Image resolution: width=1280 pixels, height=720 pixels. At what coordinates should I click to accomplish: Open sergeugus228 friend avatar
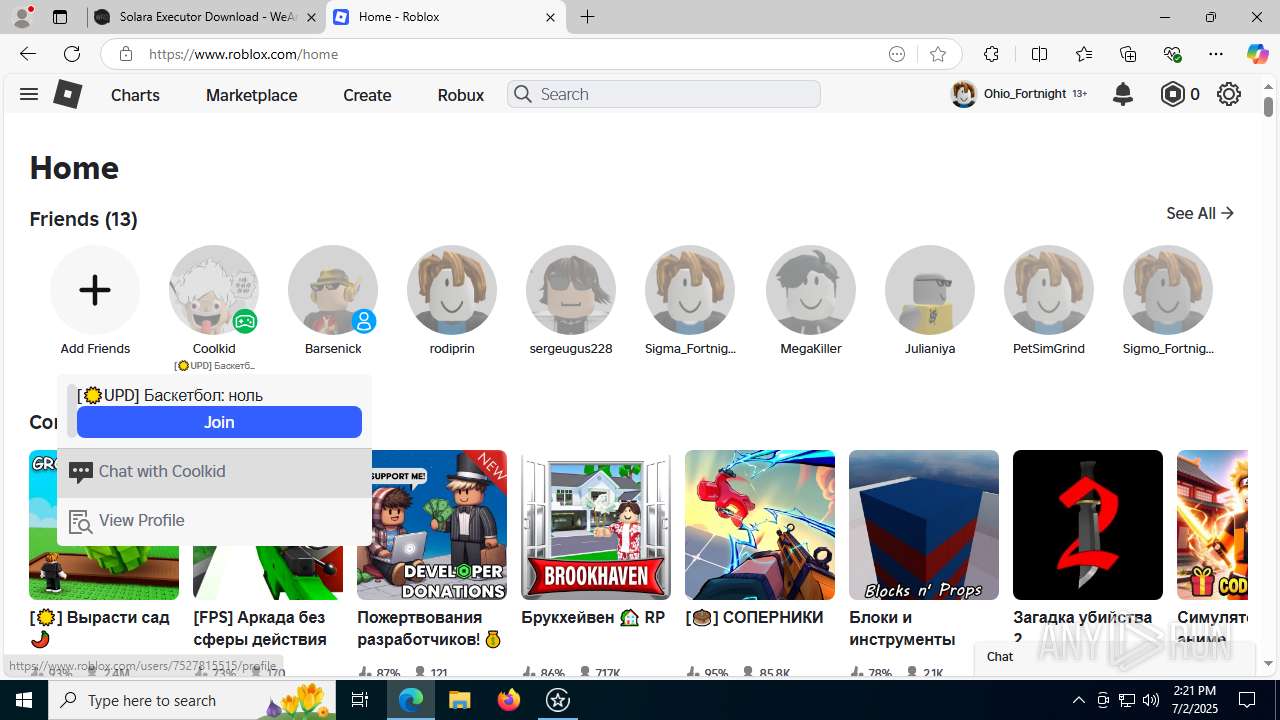[x=571, y=290]
